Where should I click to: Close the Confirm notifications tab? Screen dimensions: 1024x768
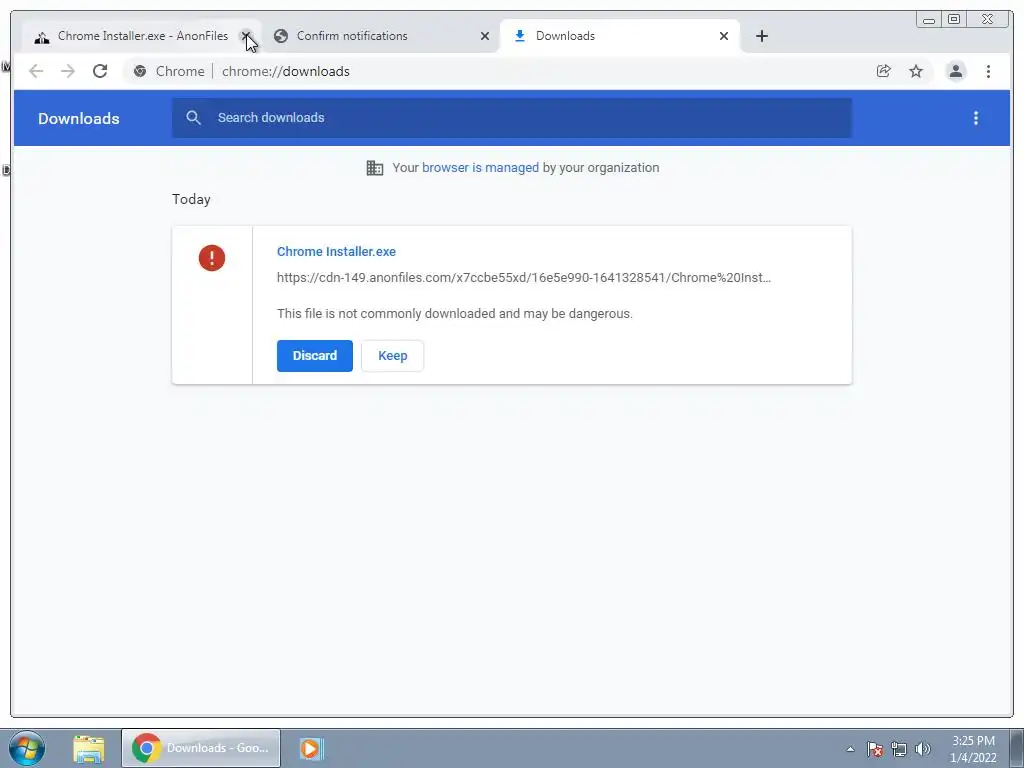[x=485, y=36]
